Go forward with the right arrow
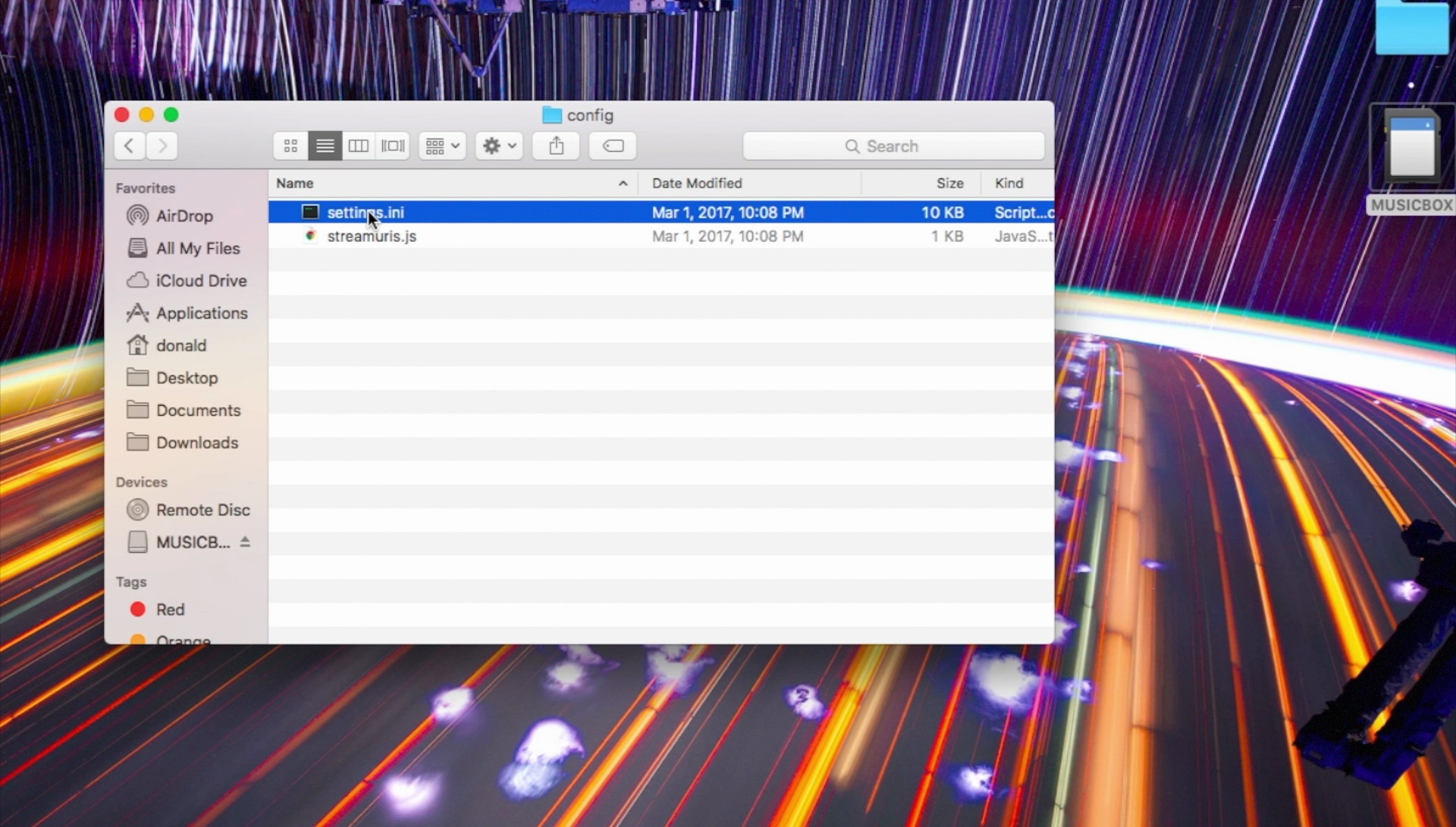Screen dimensions: 1456x827 162,146
